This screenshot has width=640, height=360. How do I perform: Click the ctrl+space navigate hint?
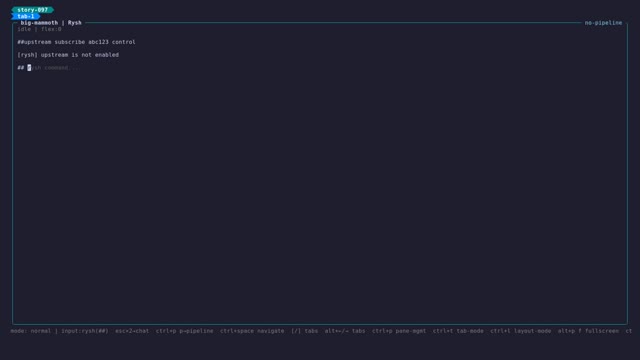click(x=252, y=331)
